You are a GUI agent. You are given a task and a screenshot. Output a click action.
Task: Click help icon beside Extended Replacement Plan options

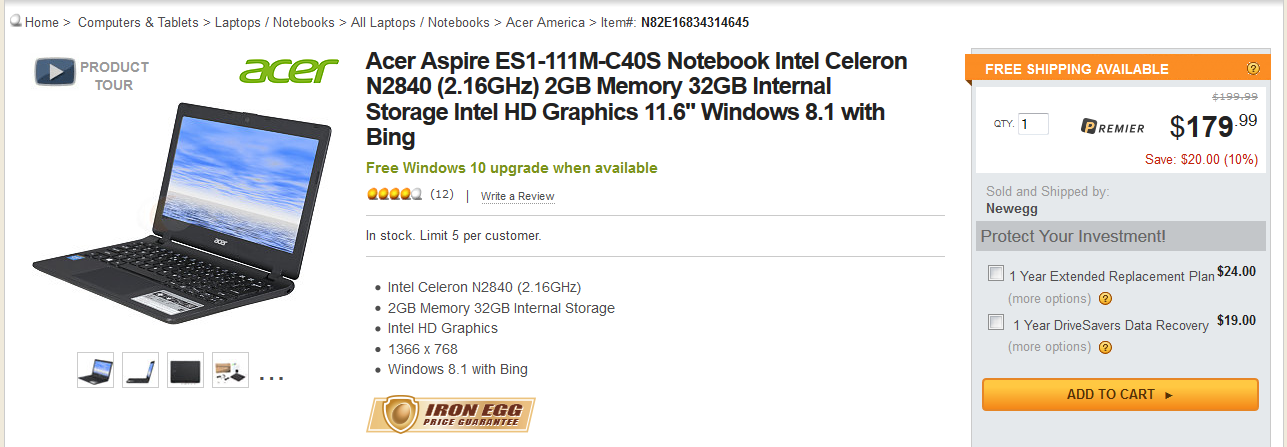pyautogui.click(x=1105, y=299)
